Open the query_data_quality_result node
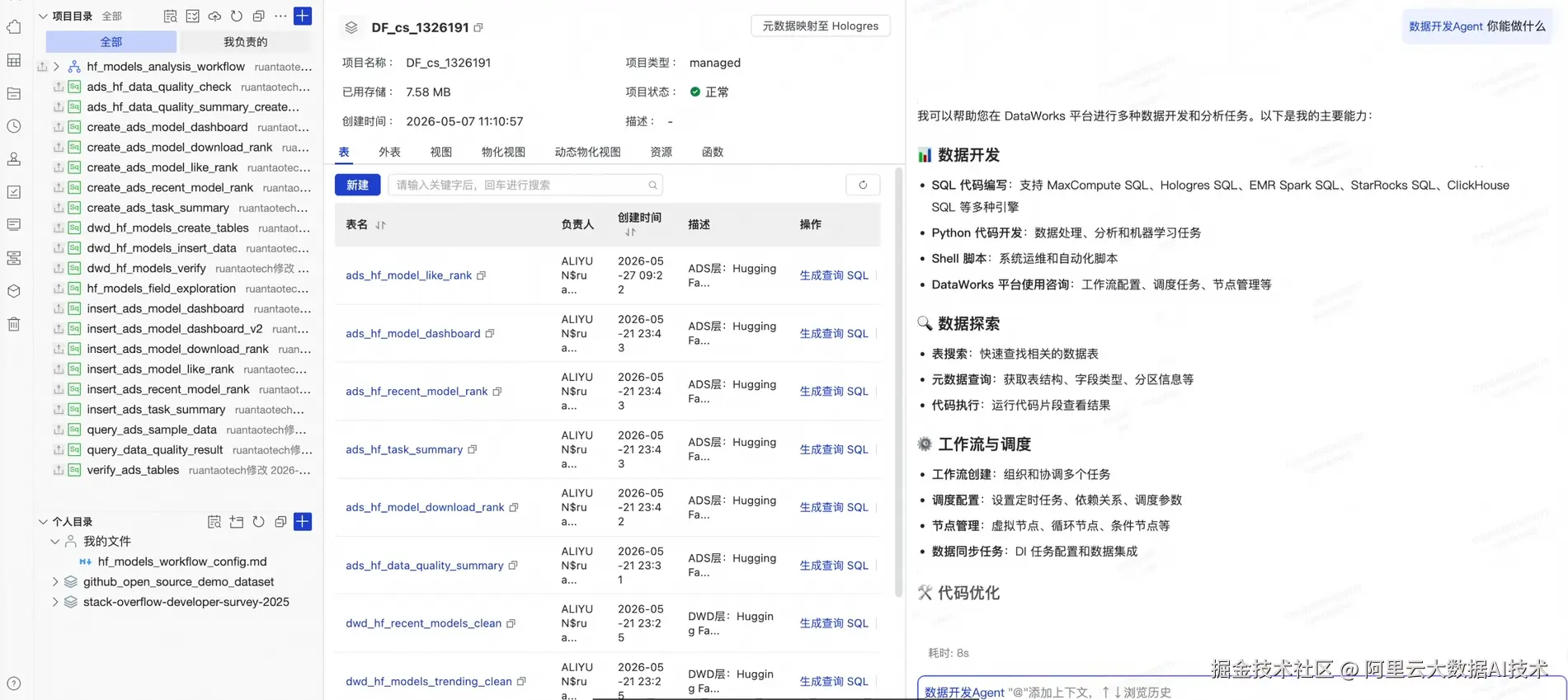This screenshot has width=1568, height=700. click(155, 450)
